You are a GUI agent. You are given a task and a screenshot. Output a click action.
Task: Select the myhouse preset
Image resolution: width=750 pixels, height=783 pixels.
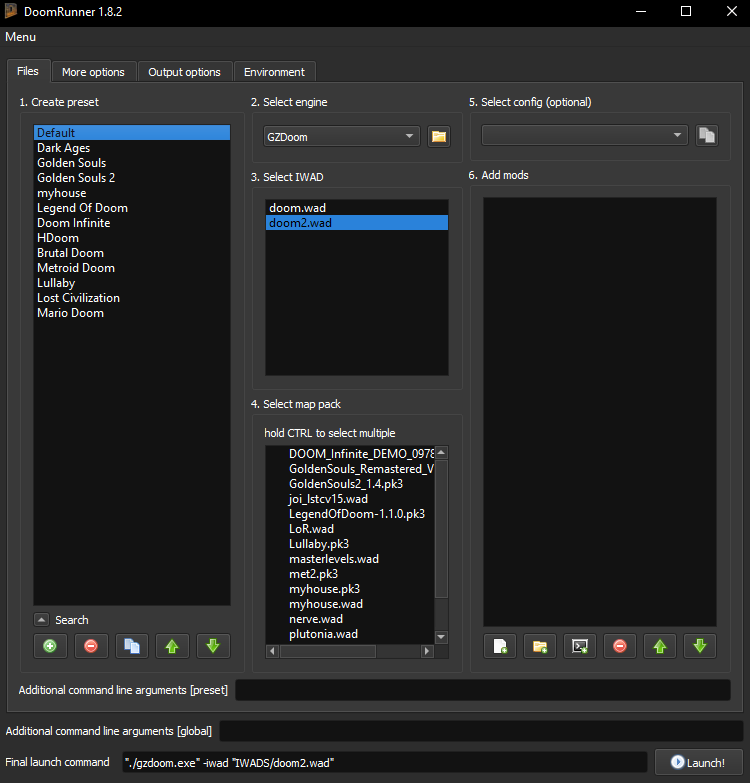point(132,193)
